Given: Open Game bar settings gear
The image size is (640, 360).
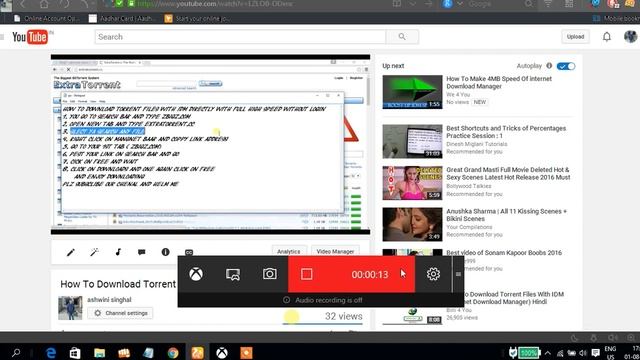Looking at the screenshot, I should click(x=433, y=274).
